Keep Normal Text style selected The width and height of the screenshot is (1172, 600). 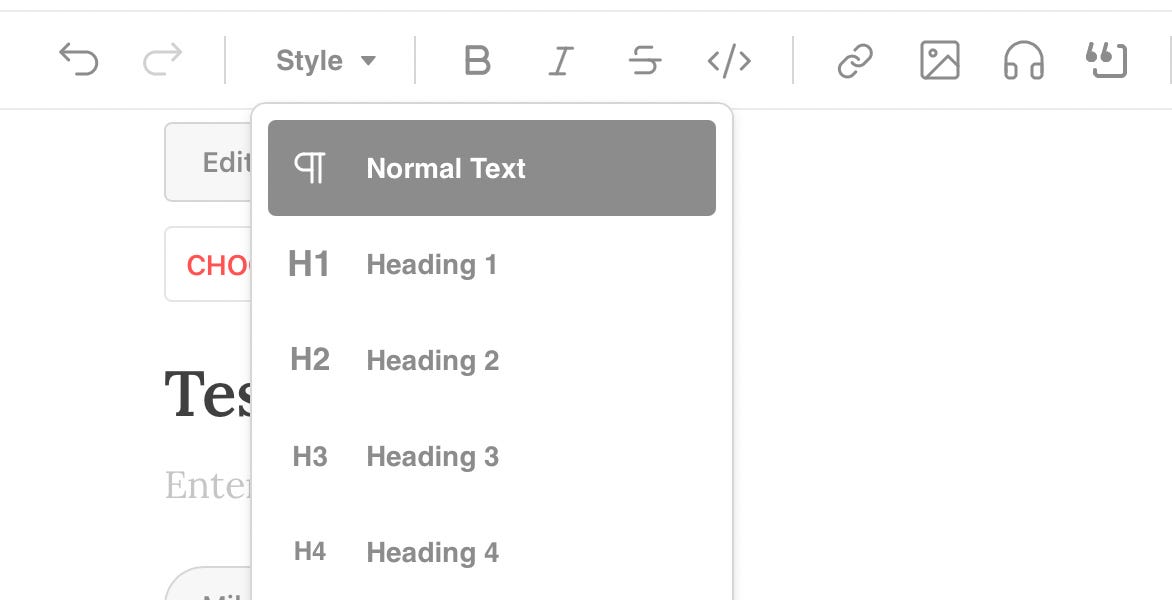pos(445,167)
